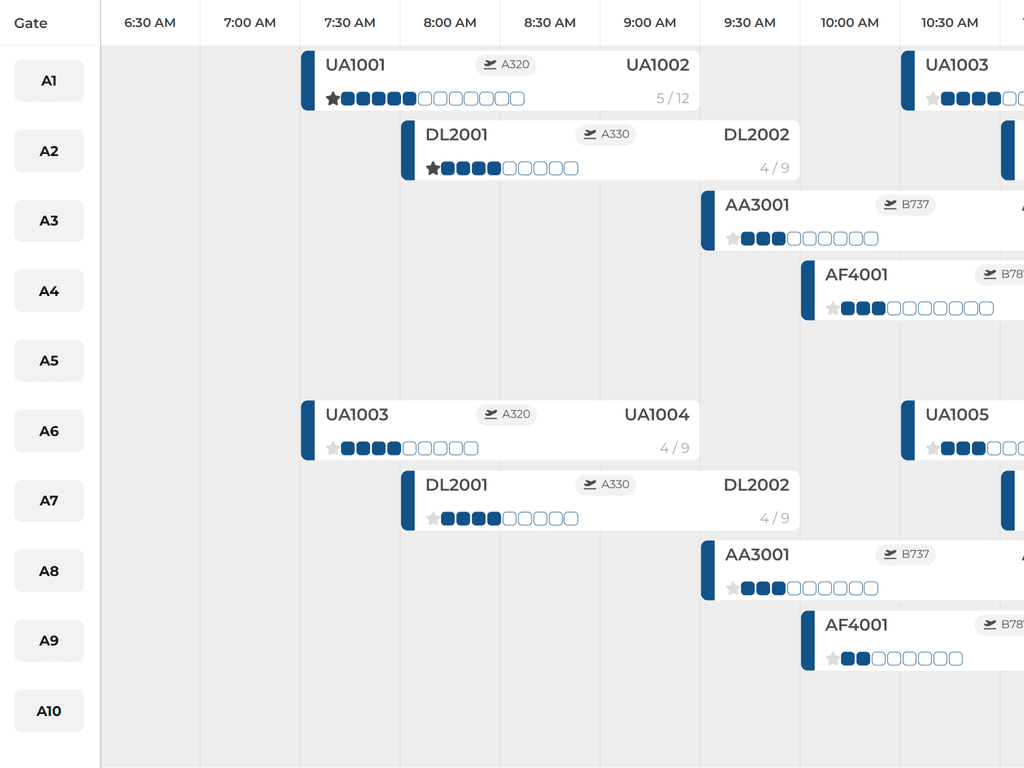Click the airplane icon on DL2001's A330 badge
The image size is (1024, 768).
(589, 134)
